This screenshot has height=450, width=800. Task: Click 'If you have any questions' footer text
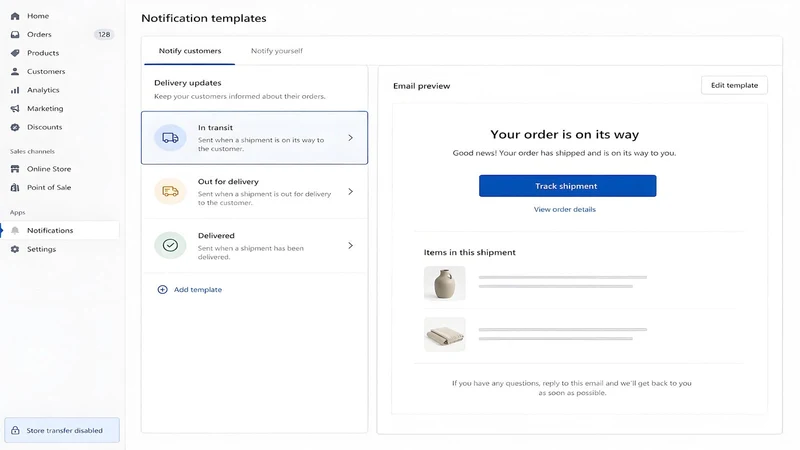(571, 388)
